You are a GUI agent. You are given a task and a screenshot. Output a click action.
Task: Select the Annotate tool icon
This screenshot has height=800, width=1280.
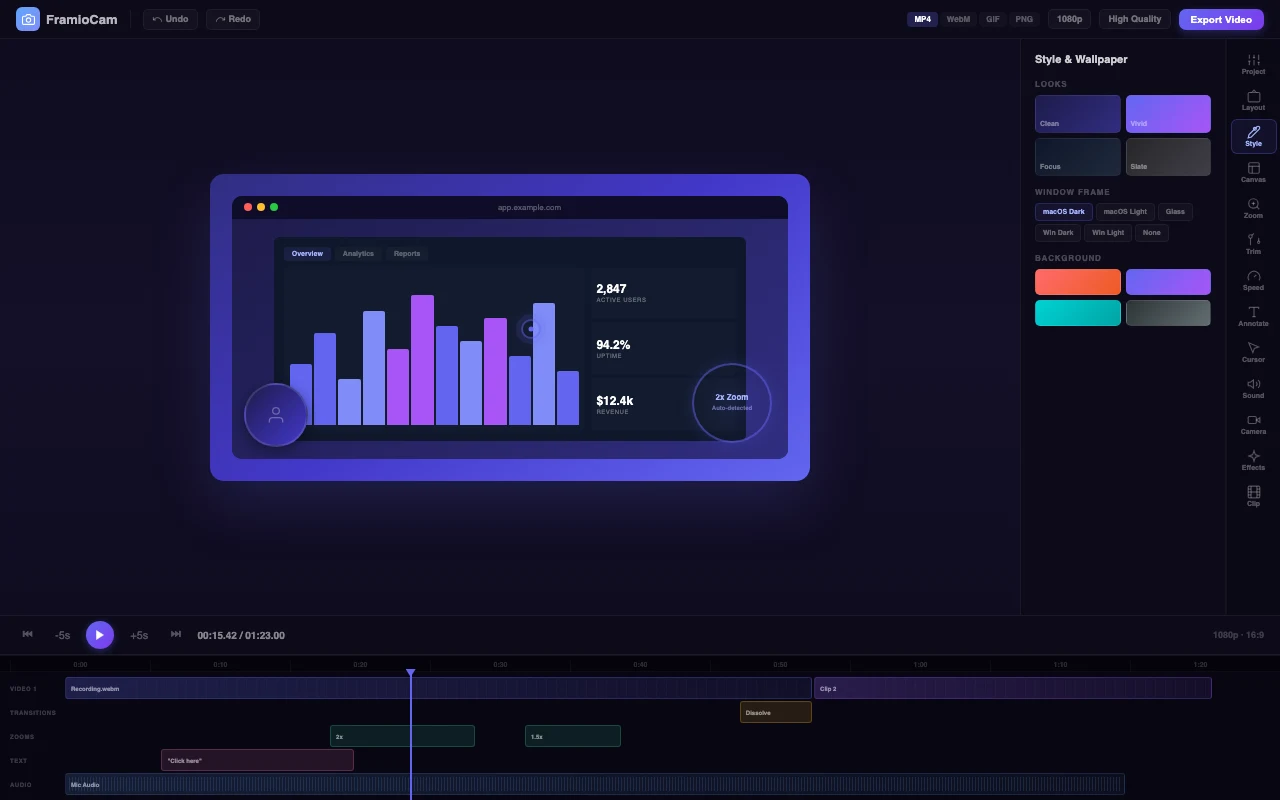point(1253,317)
